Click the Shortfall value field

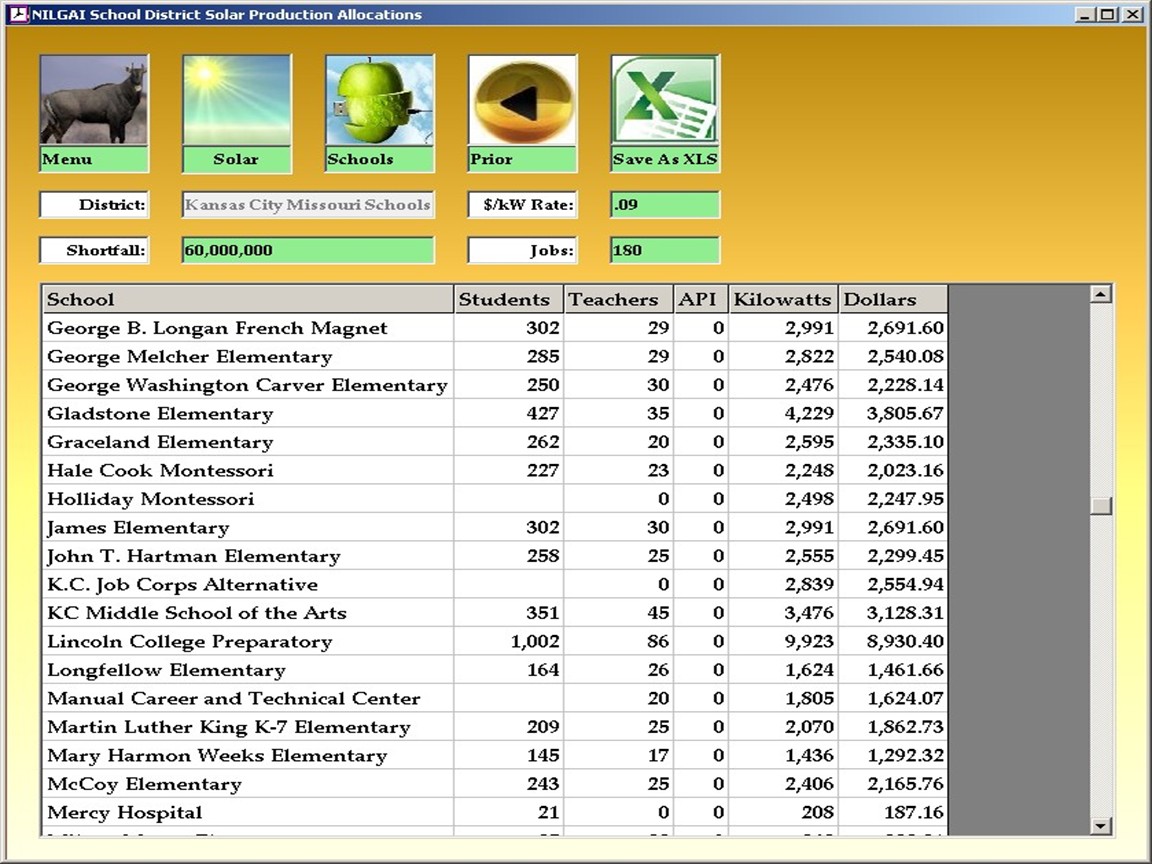pyautogui.click(x=308, y=250)
